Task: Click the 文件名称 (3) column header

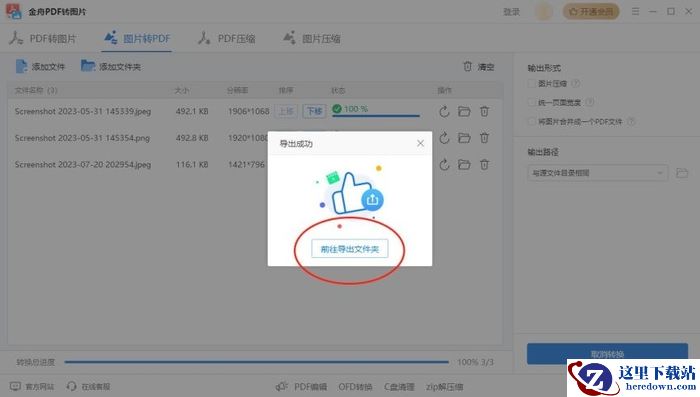Action: point(36,90)
